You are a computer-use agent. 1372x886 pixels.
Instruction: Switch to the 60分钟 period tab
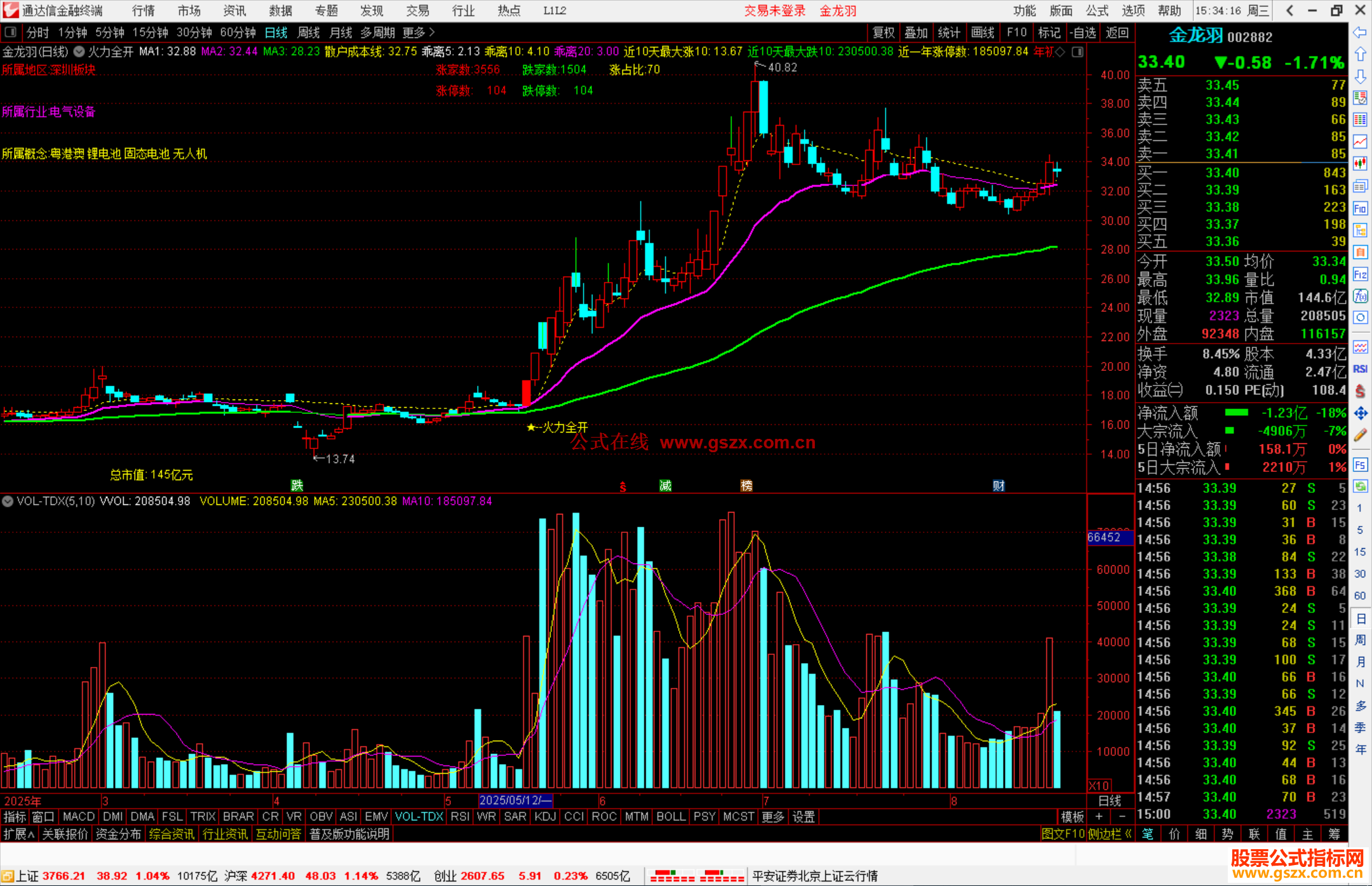pyautogui.click(x=238, y=32)
